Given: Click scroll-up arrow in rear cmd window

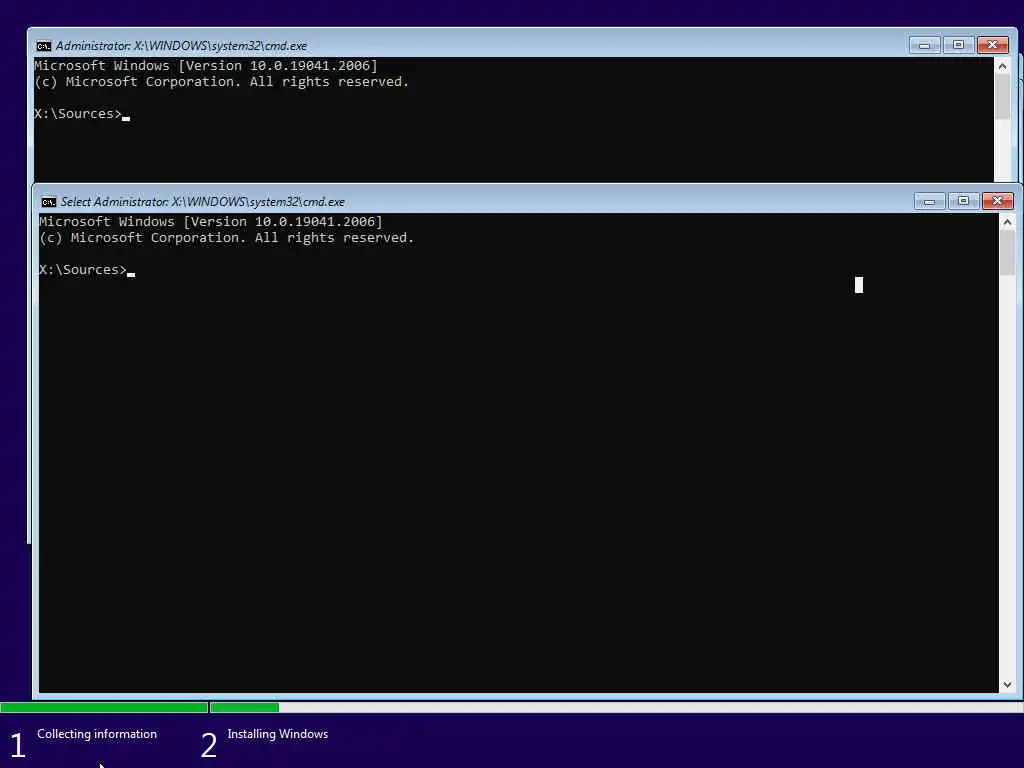Looking at the screenshot, I should (1002, 66).
